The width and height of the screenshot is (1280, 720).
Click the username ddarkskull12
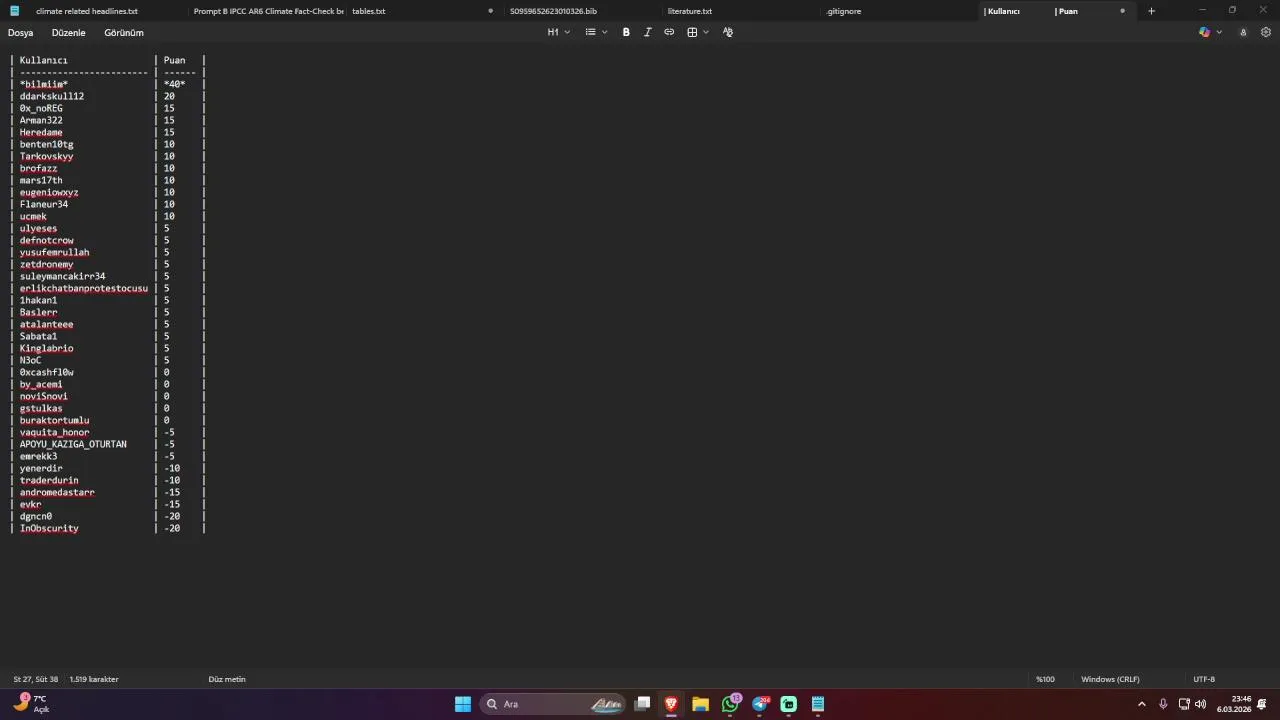coord(52,96)
